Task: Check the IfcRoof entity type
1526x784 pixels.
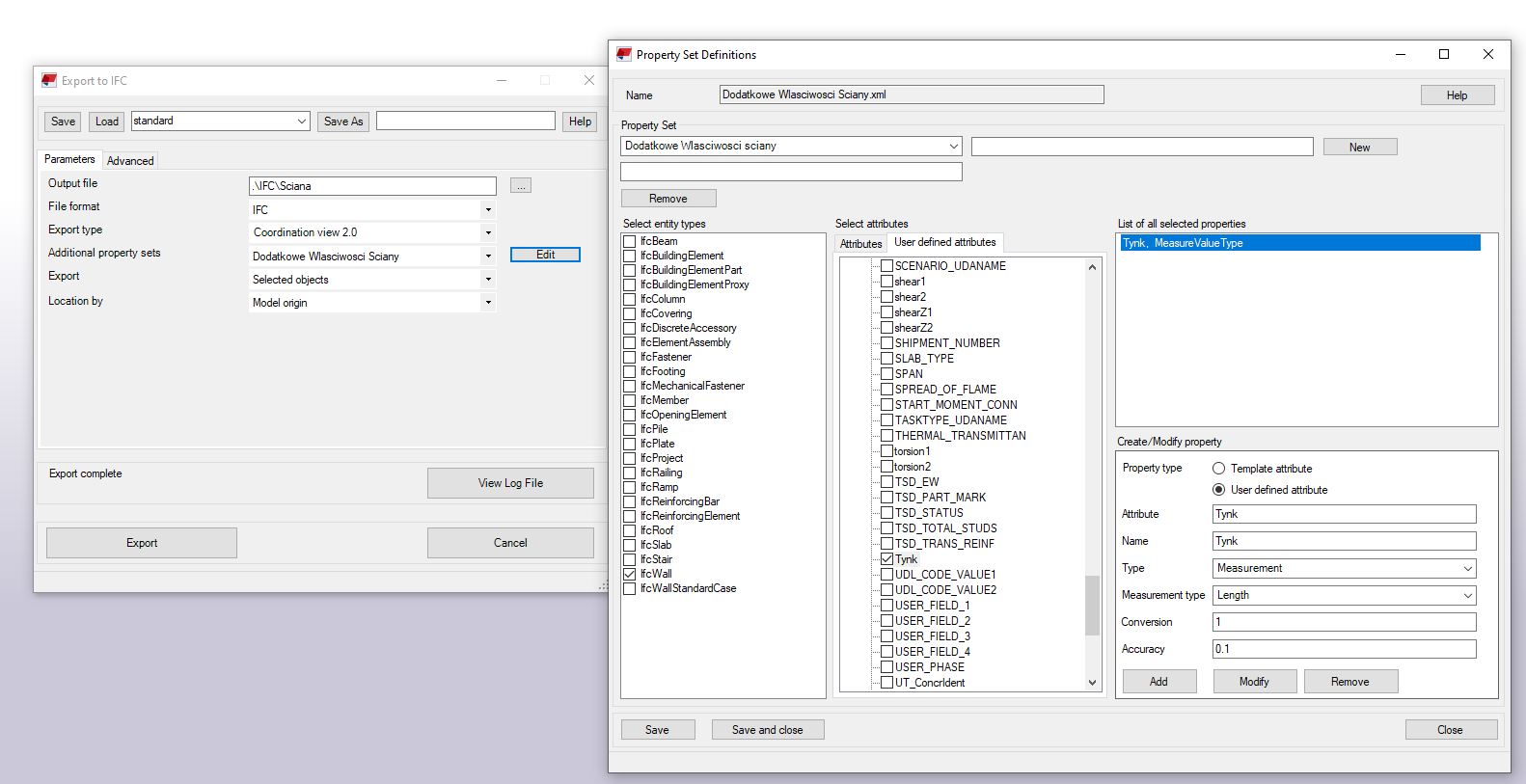Action: point(629,530)
